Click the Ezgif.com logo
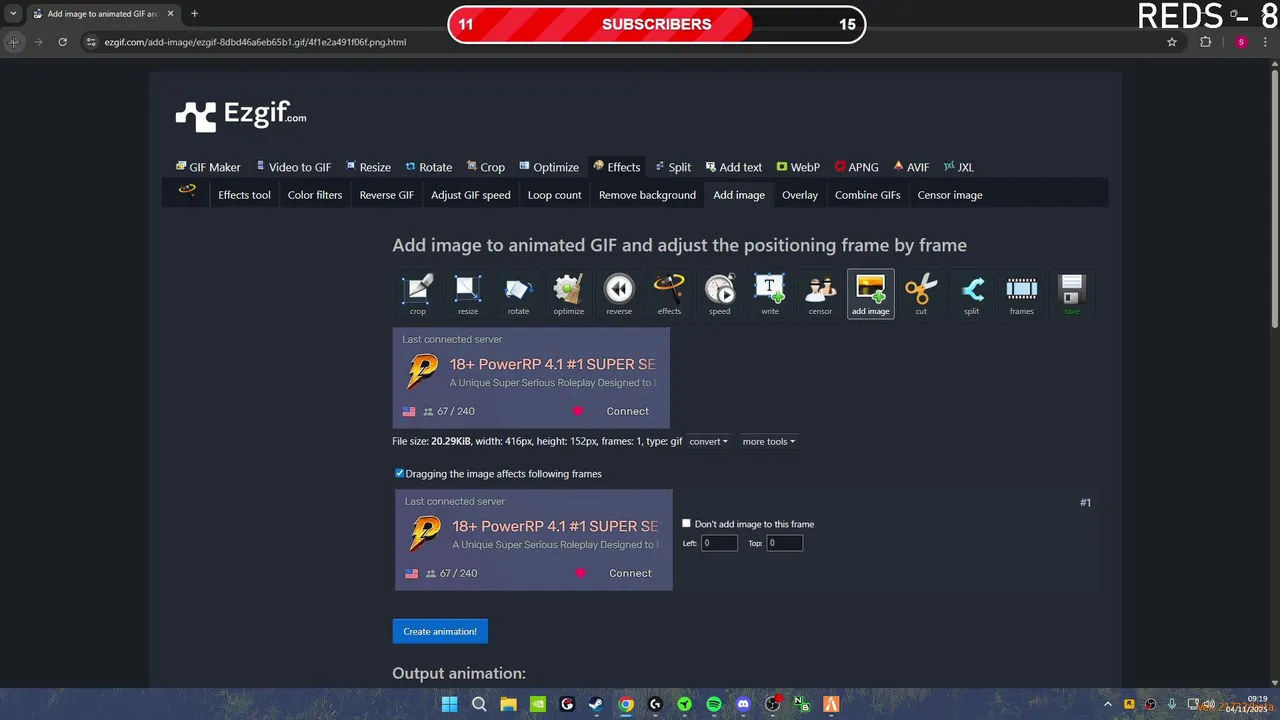Viewport: 1280px width, 720px height. 241,116
